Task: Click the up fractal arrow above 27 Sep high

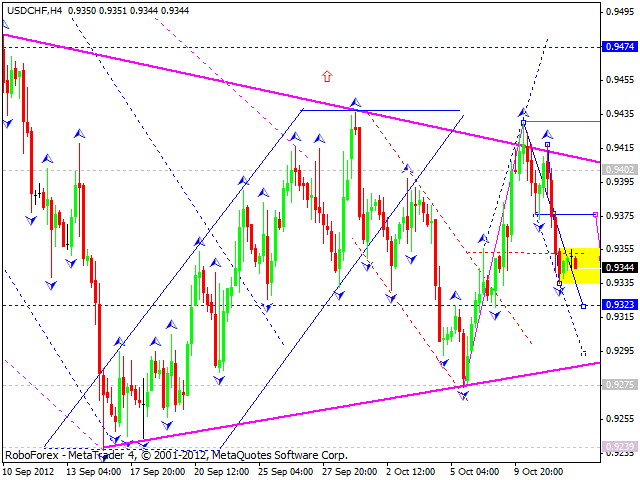Action: [x=355, y=102]
